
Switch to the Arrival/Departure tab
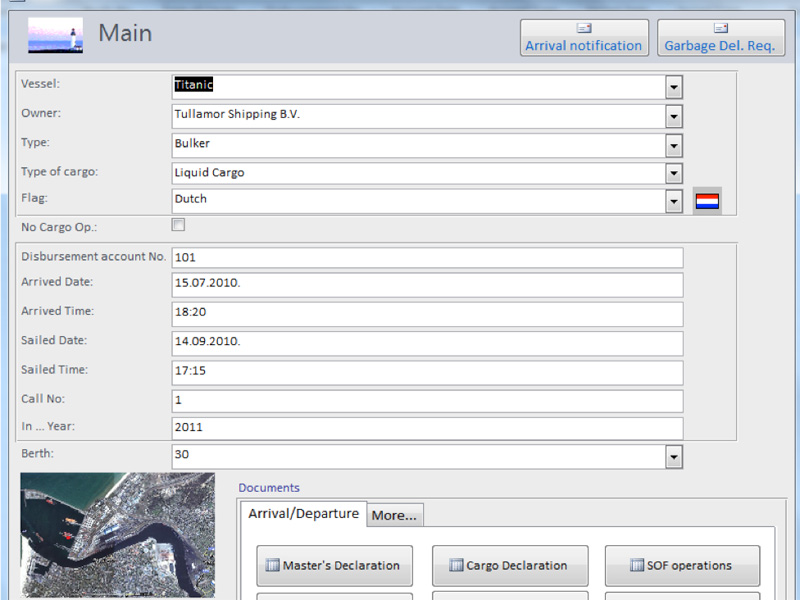[x=303, y=514]
